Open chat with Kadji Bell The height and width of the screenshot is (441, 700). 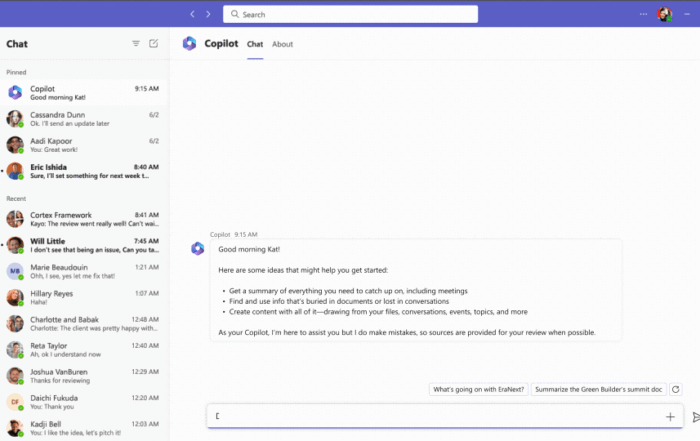83,428
